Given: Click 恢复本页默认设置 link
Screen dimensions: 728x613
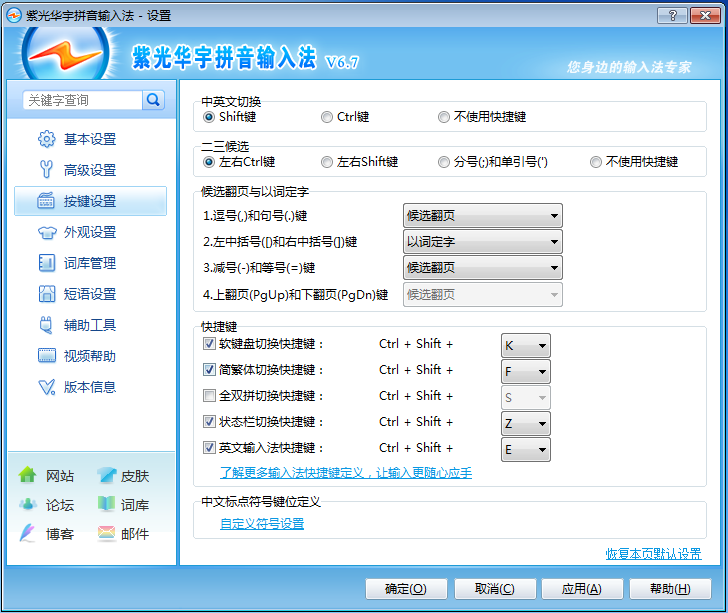Looking at the screenshot, I should pyautogui.click(x=653, y=554).
